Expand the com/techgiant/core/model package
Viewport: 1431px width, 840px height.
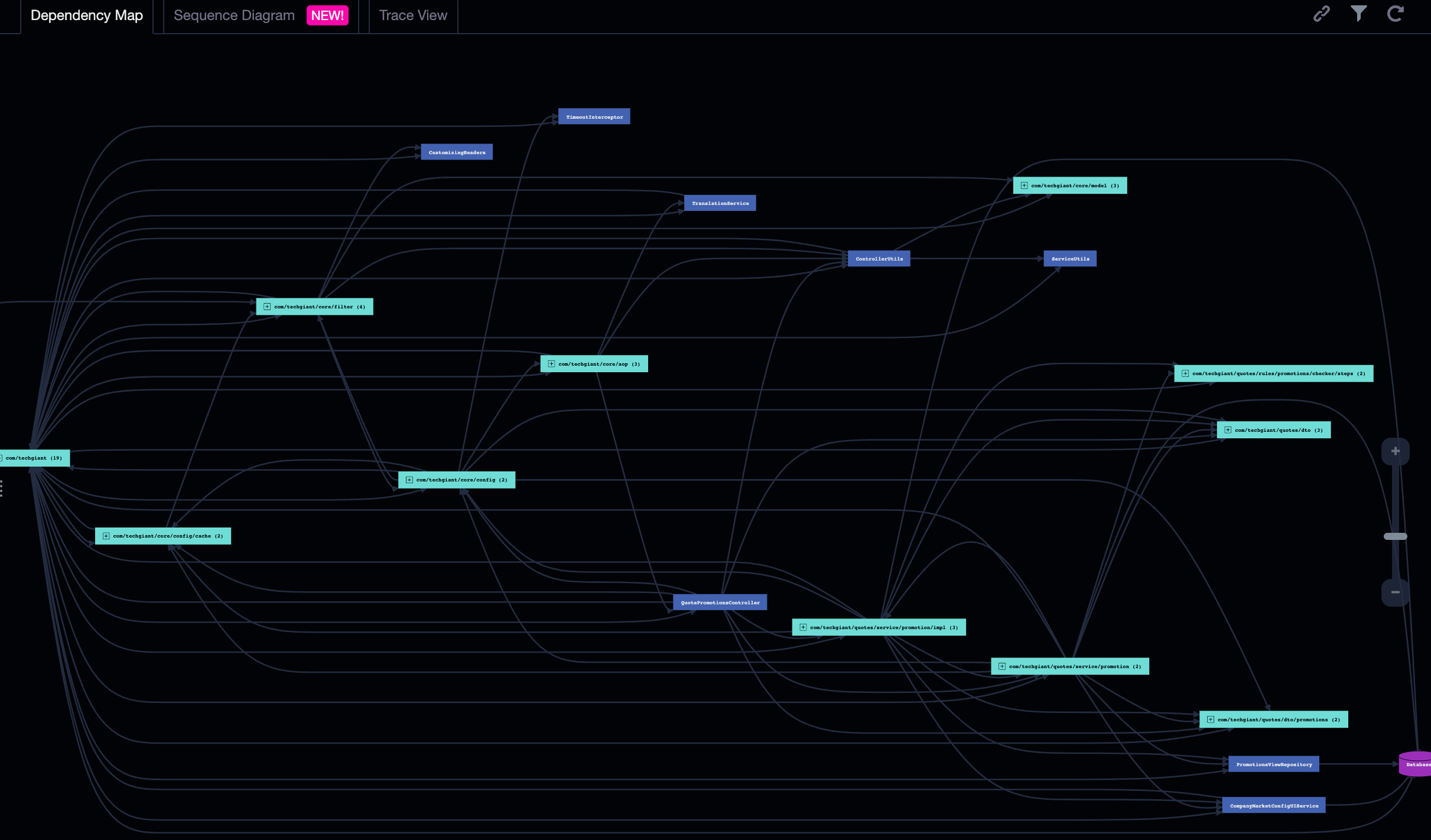(x=1025, y=185)
